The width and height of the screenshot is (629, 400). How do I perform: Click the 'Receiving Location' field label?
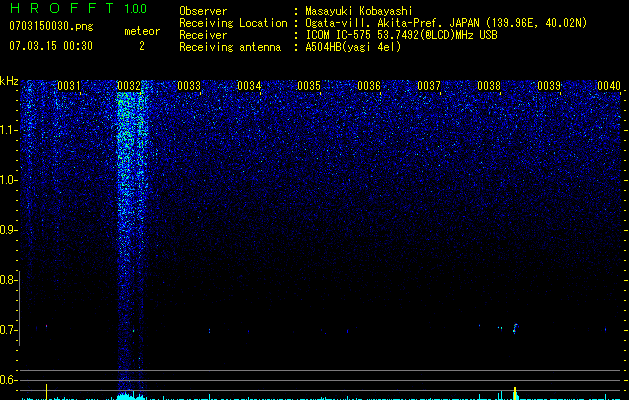(x=233, y=23)
